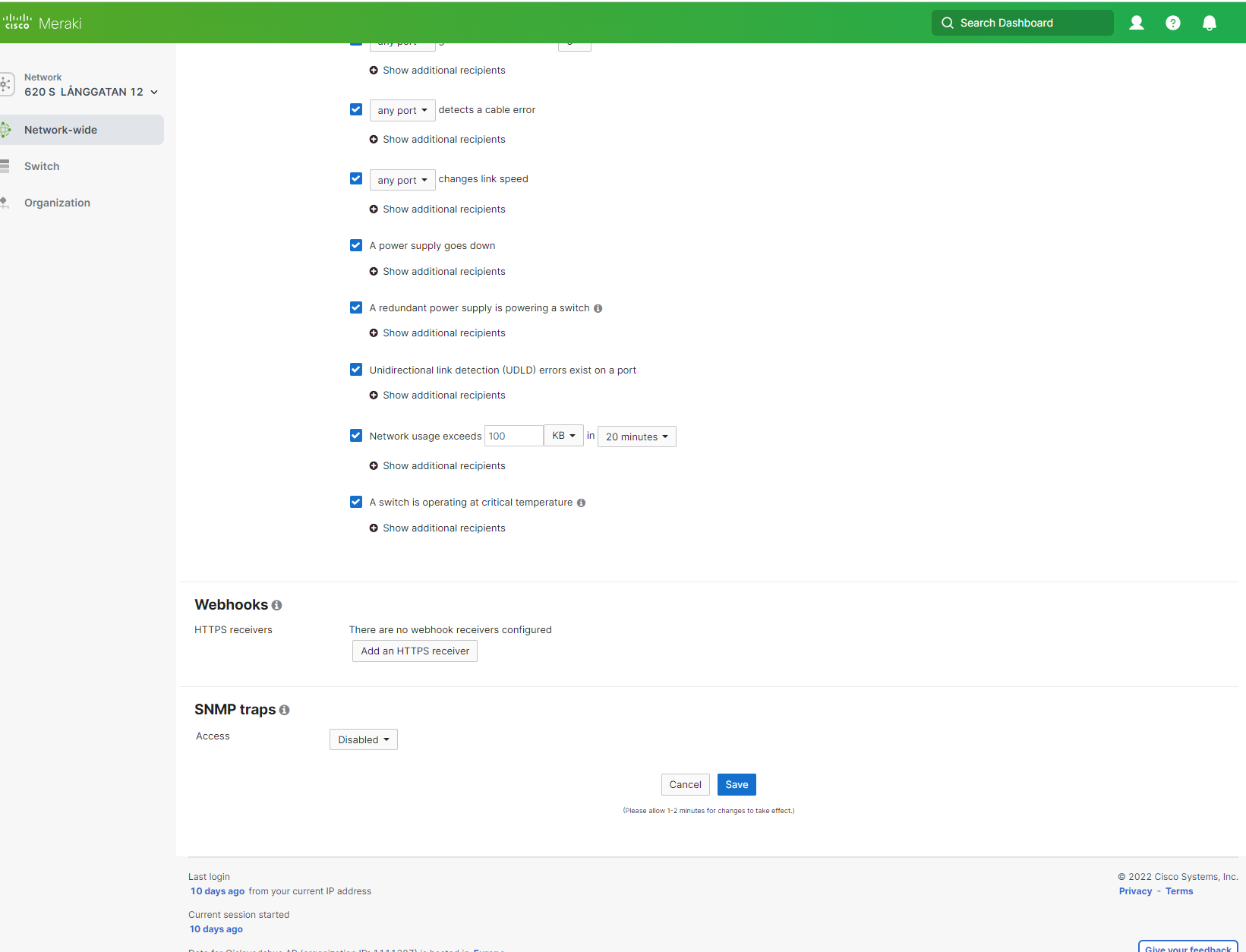Click the Cisco Meraki logo
The image size is (1246, 952).
[x=42, y=22]
